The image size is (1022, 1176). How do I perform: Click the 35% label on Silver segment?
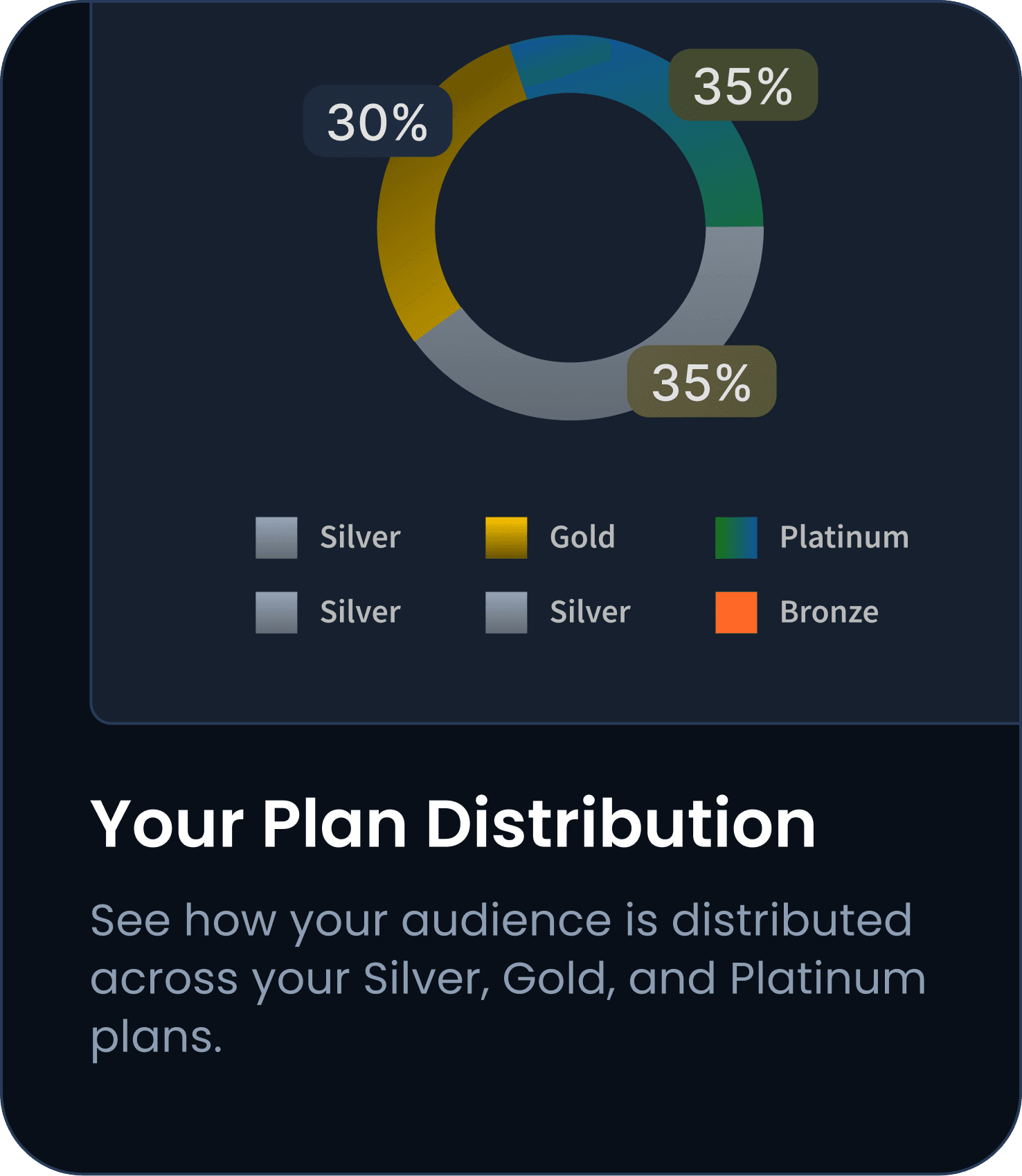click(x=701, y=382)
